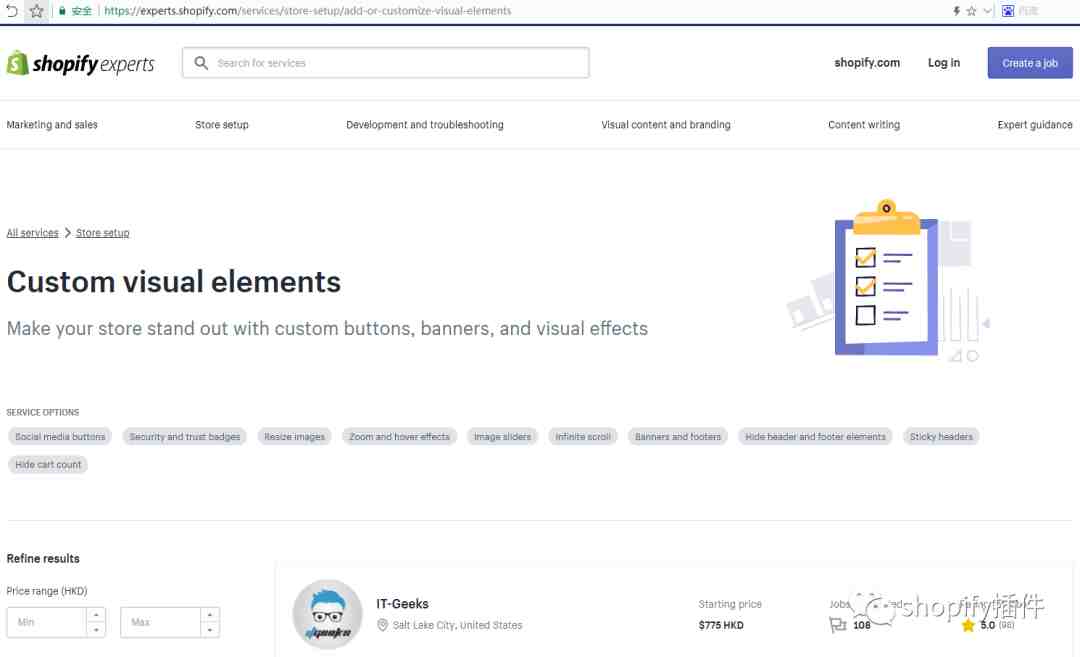Image resolution: width=1080 pixels, height=657 pixels.
Task: Click the clipboard checklist illustration
Action: click(886, 279)
